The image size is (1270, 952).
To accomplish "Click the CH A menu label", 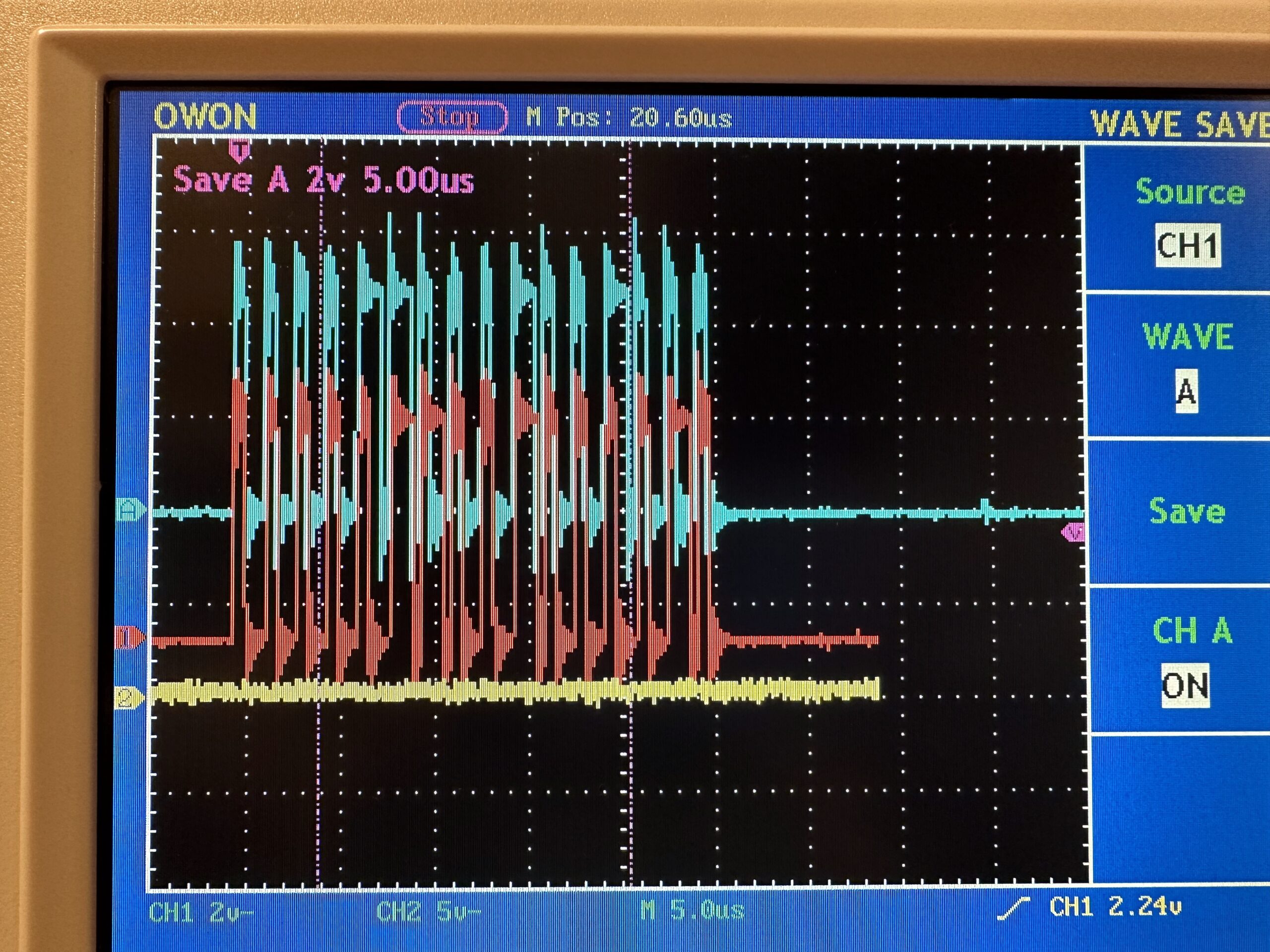I will pyautogui.click(x=1193, y=630).
